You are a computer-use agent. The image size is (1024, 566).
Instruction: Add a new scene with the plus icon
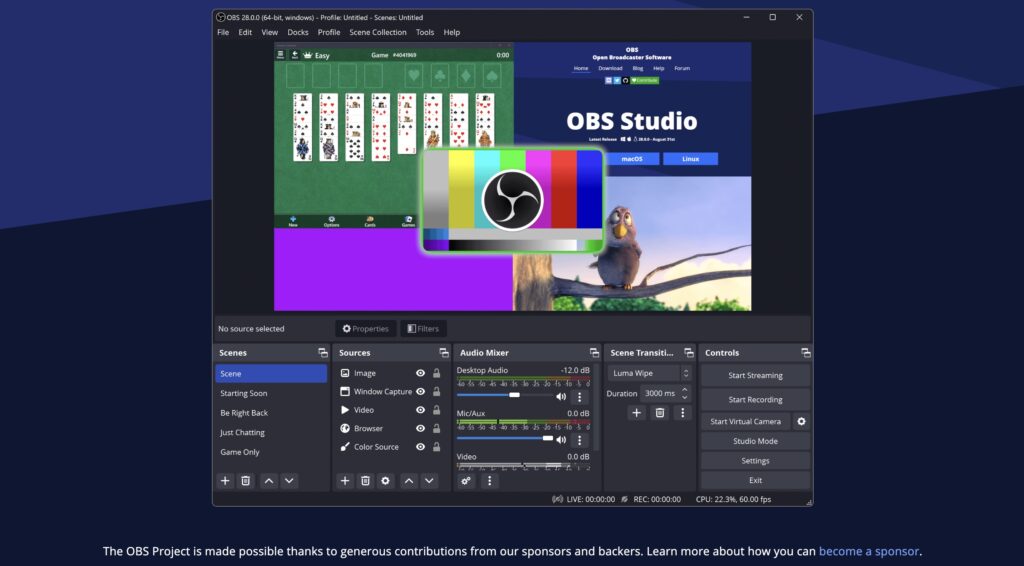[225, 481]
